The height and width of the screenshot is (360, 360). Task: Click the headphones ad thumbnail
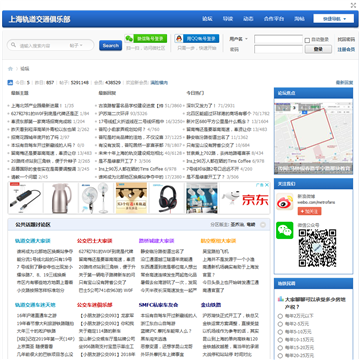tap(167, 198)
